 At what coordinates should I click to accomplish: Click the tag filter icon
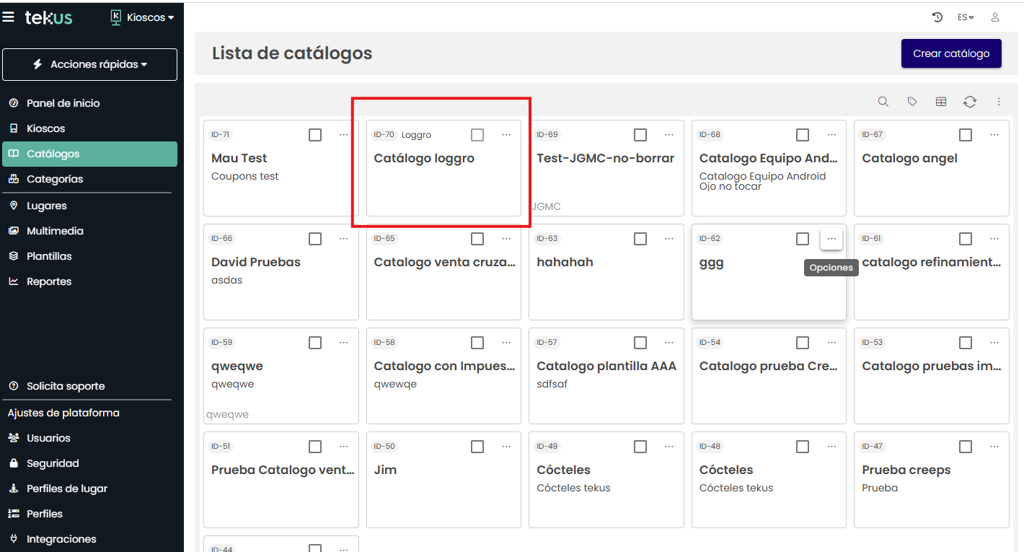coord(912,102)
